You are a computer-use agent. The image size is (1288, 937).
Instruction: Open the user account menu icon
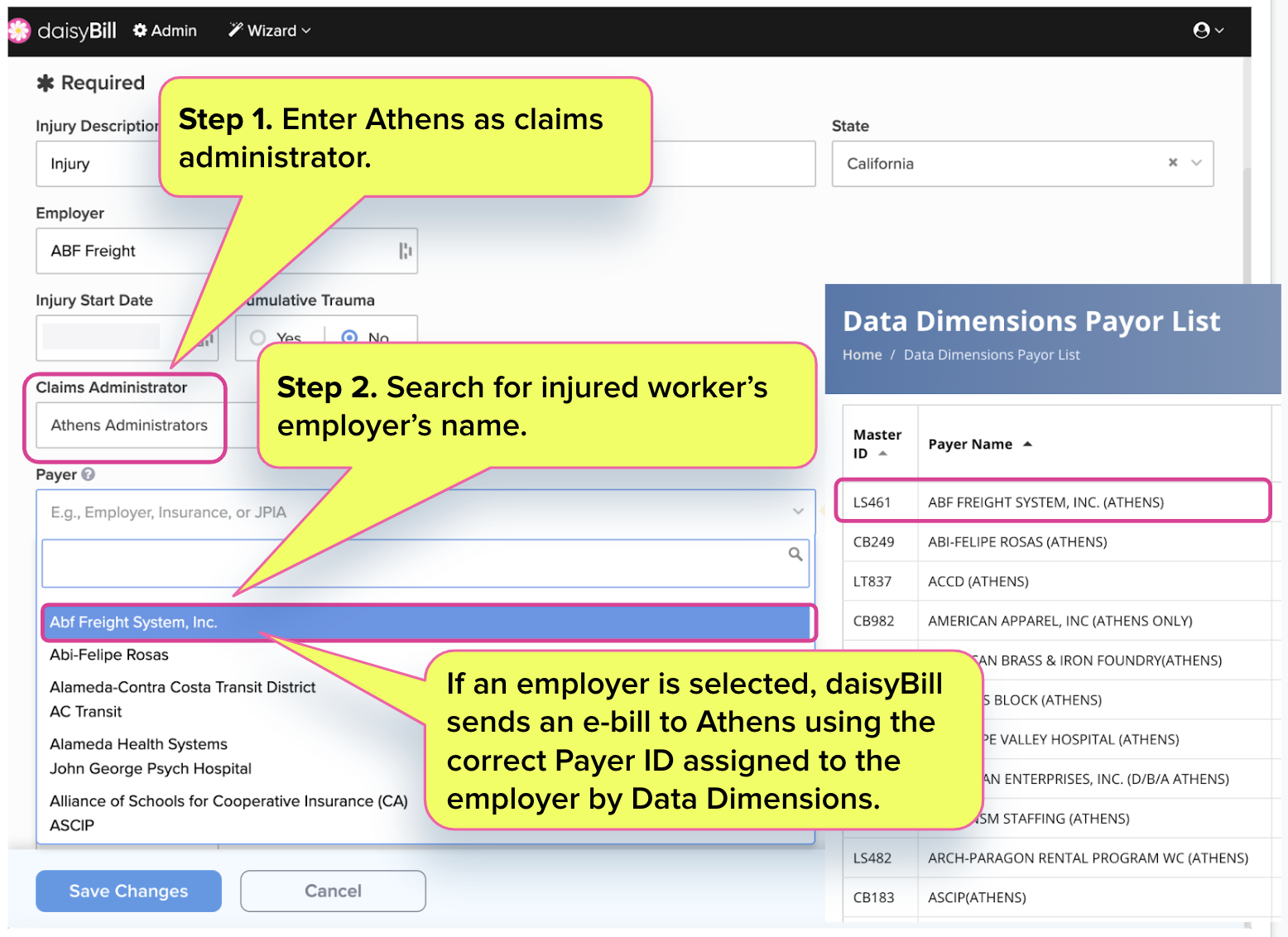click(x=1208, y=31)
